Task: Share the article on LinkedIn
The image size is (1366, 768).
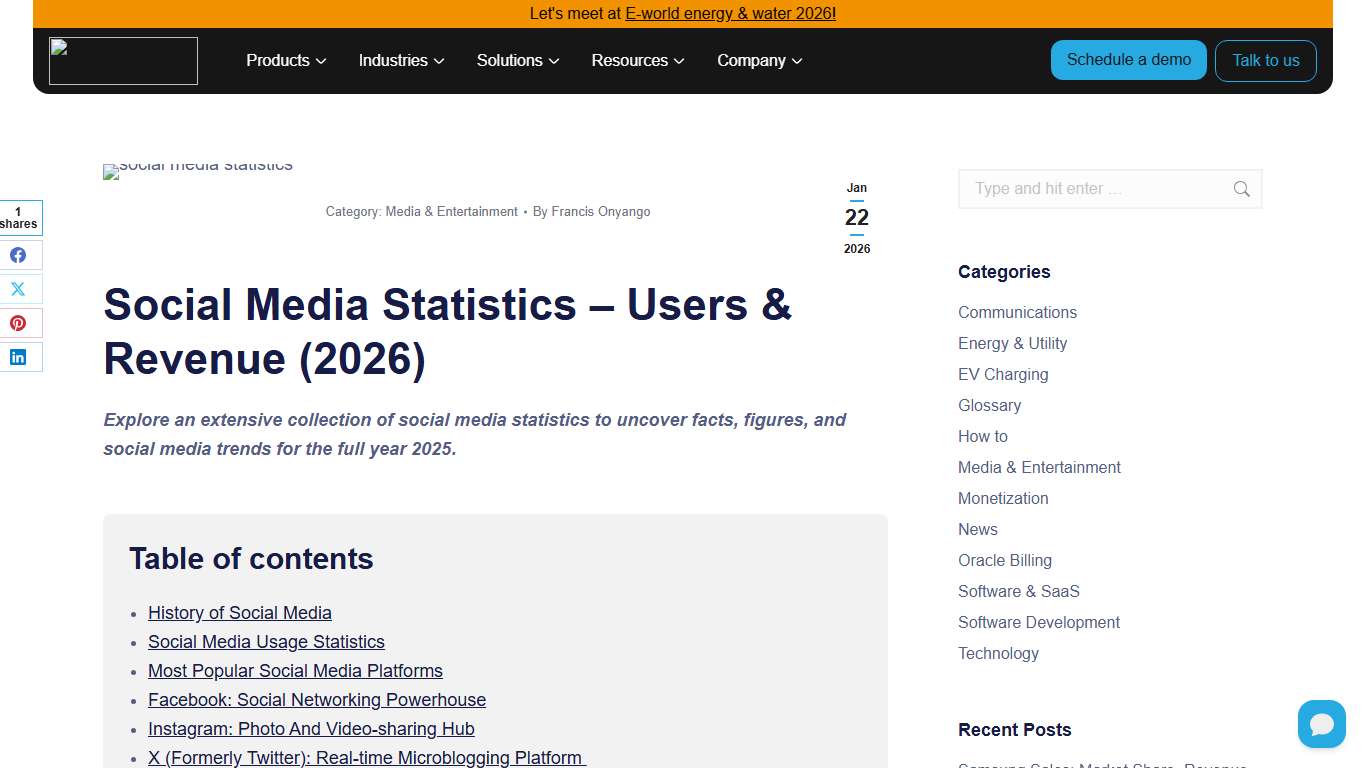Action: click(19, 356)
